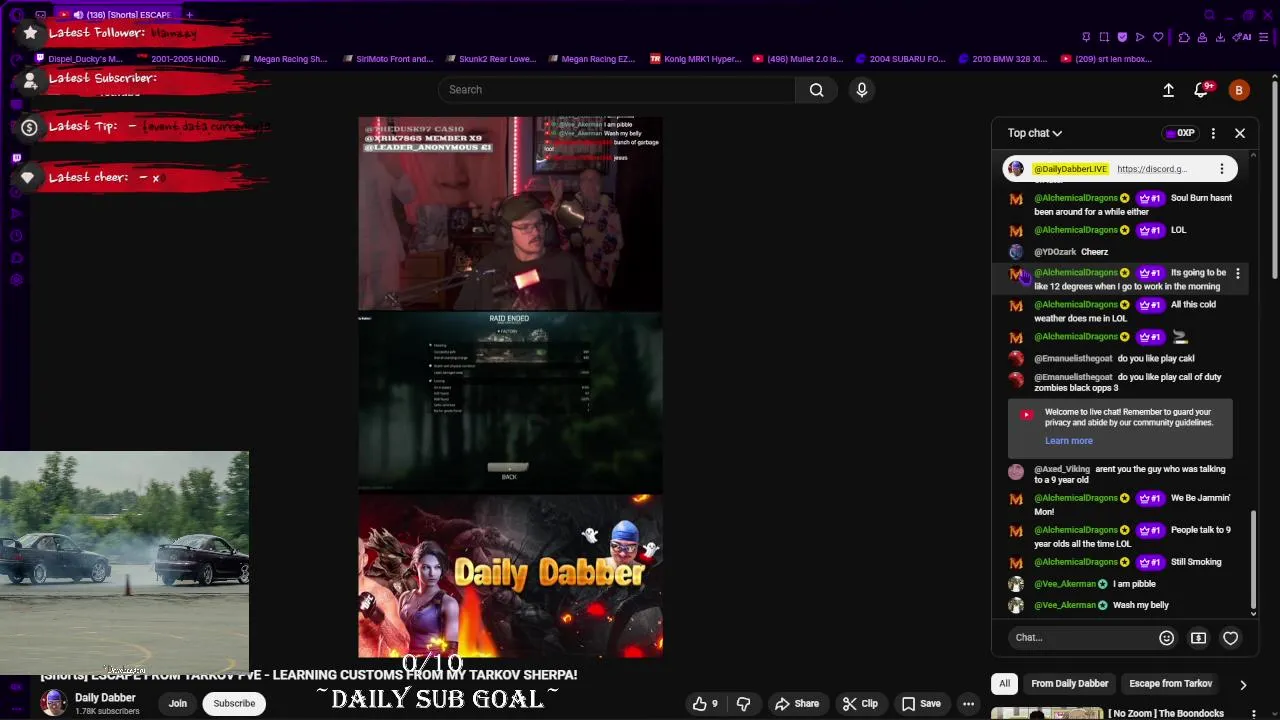
Task: Click the Super Chat dollar icon
Action: (x=1198, y=638)
